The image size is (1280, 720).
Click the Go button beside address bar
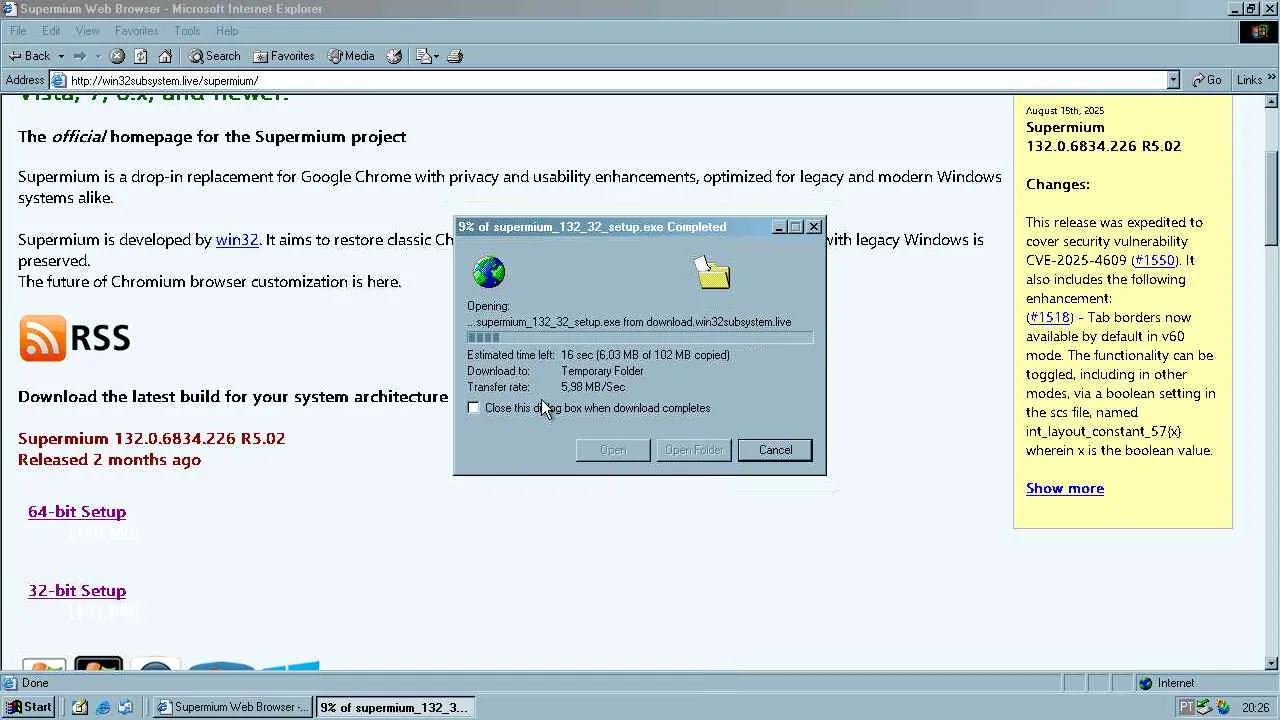pyautogui.click(x=1207, y=80)
